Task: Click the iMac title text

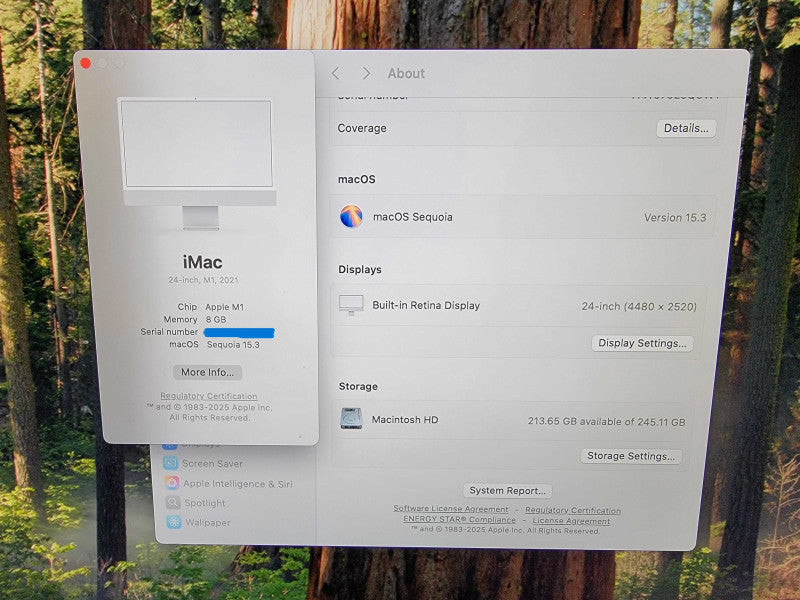Action: [203, 262]
